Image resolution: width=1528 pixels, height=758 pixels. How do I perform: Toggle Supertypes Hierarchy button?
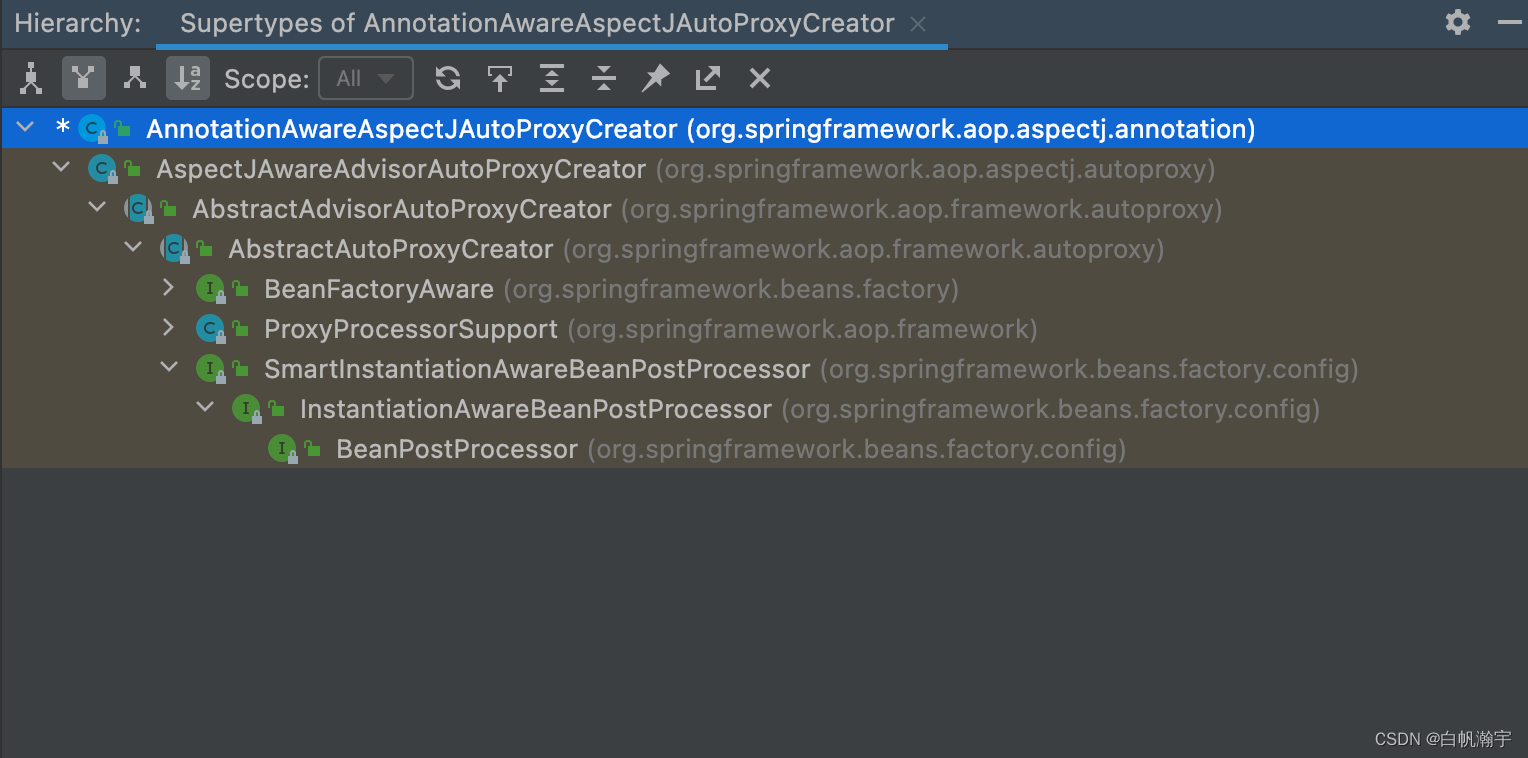pyautogui.click(x=84, y=79)
